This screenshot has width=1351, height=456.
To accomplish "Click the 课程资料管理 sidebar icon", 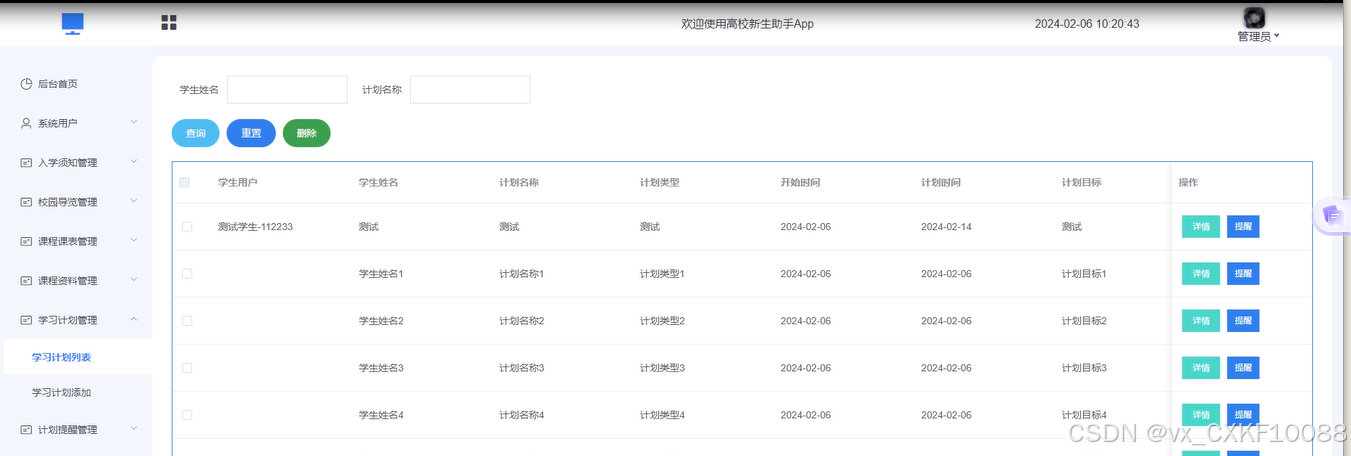I will click(26, 281).
